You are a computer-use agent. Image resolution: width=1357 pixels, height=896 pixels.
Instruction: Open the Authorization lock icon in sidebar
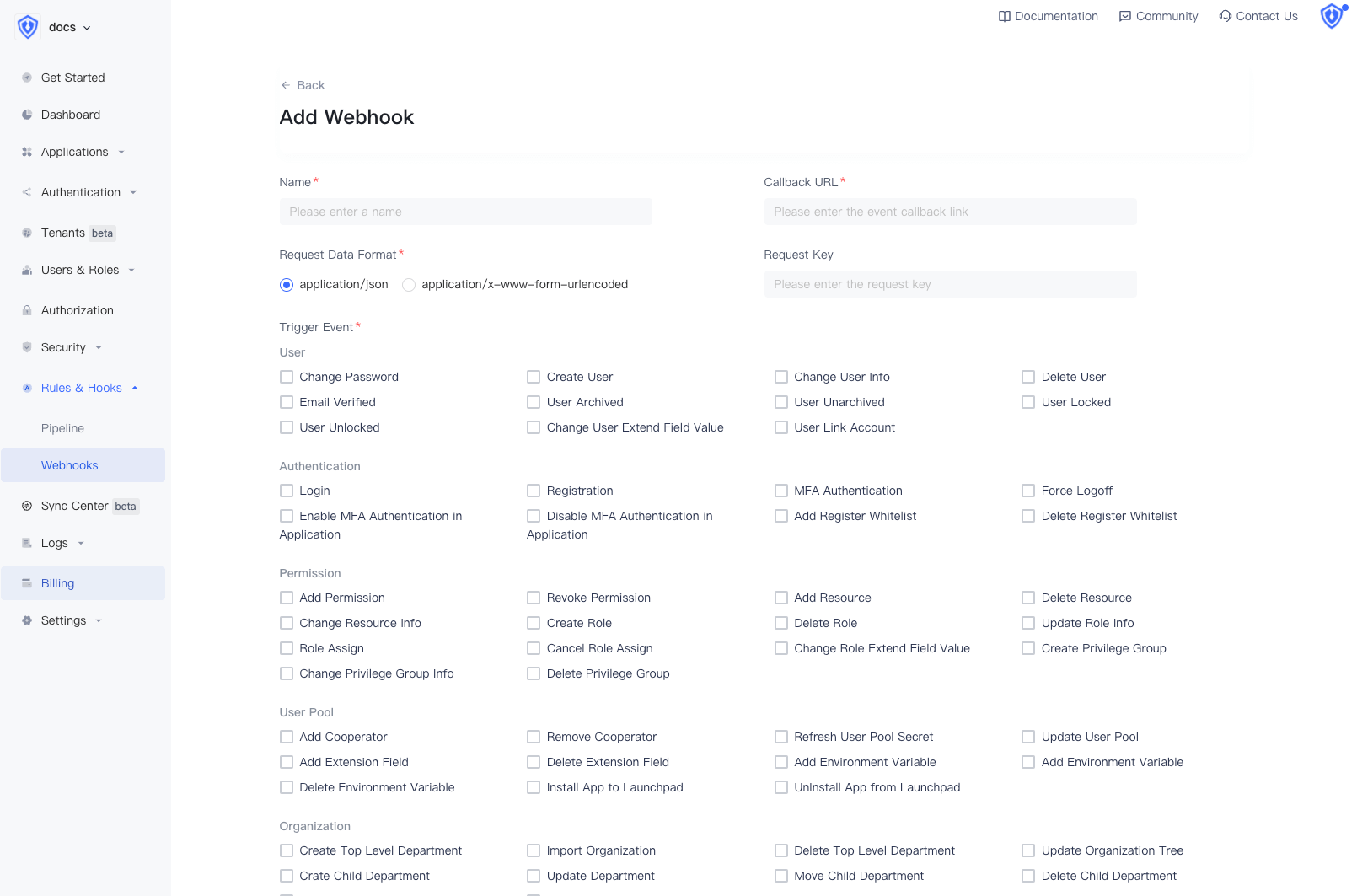pyautogui.click(x=26, y=310)
